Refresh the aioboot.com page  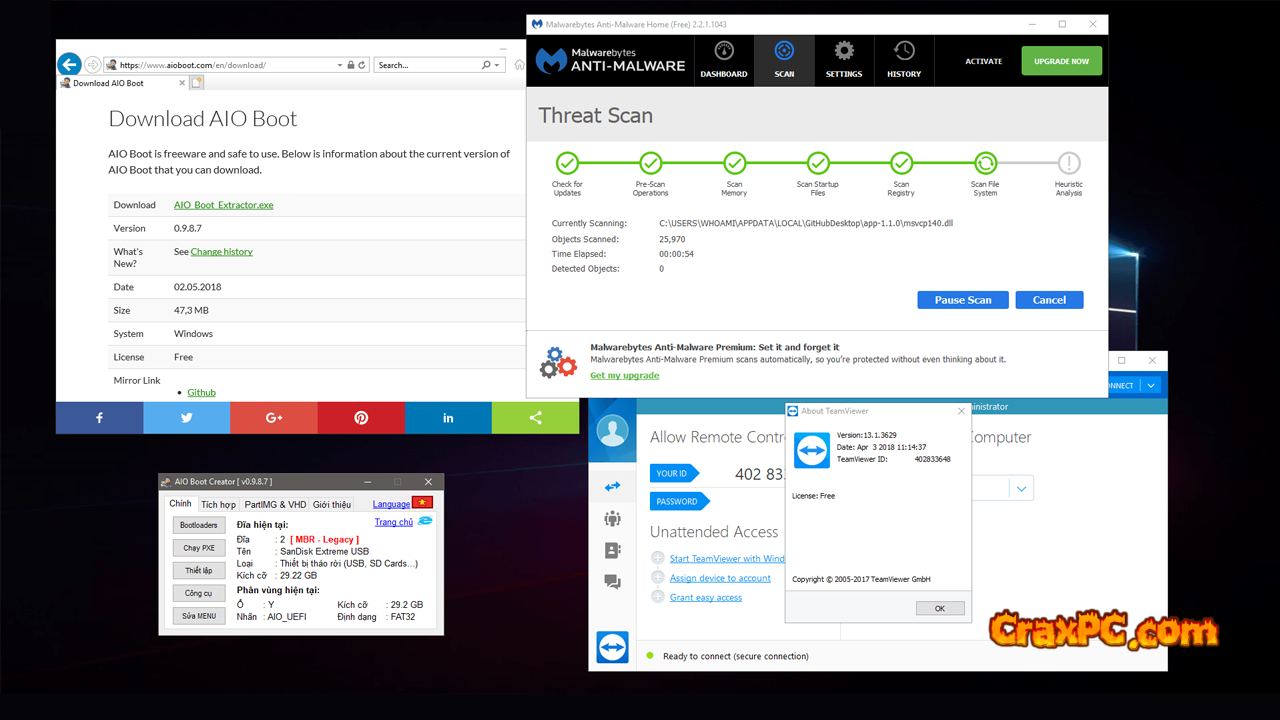pyautogui.click(x=362, y=65)
